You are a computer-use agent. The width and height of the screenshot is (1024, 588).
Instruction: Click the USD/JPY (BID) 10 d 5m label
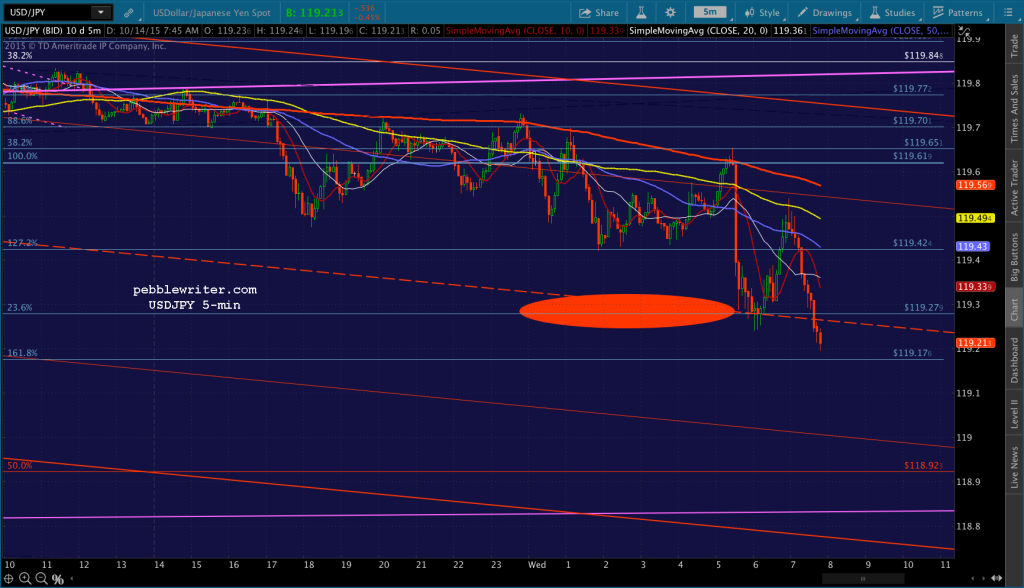(53, 31)
